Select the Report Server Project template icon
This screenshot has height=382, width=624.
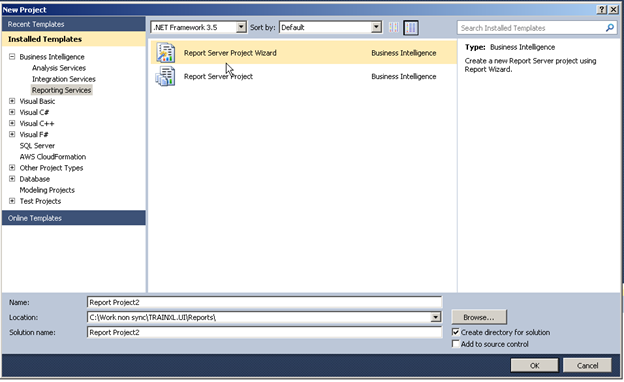[165, 76]
